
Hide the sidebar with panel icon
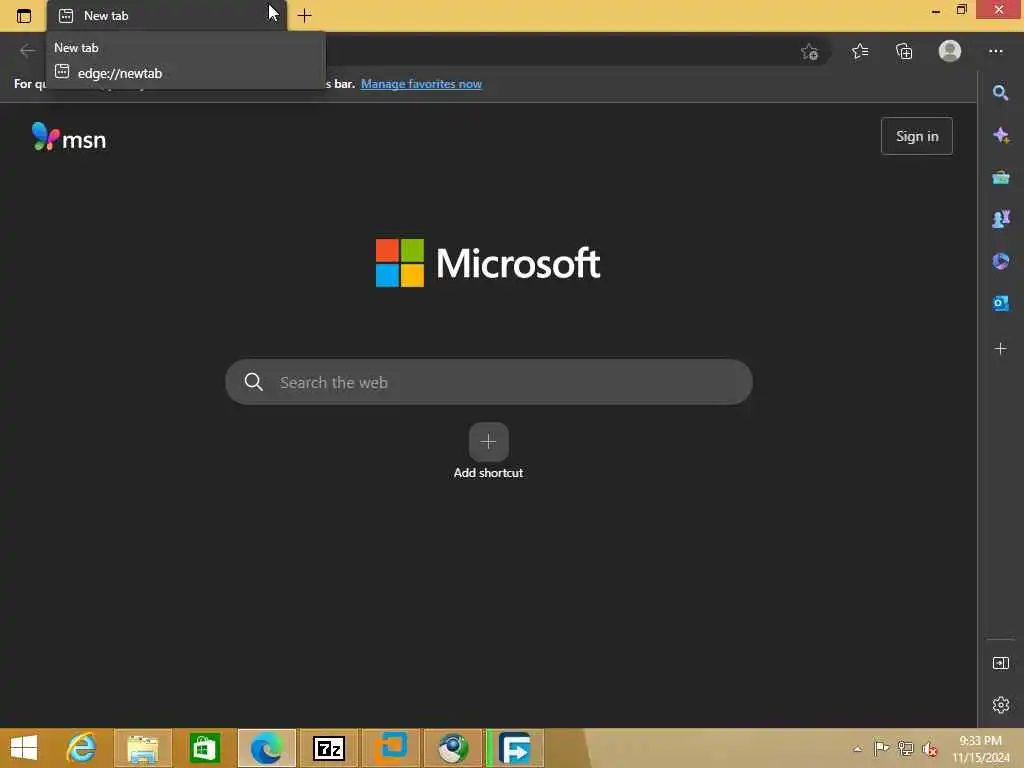tap(1000, 664)
